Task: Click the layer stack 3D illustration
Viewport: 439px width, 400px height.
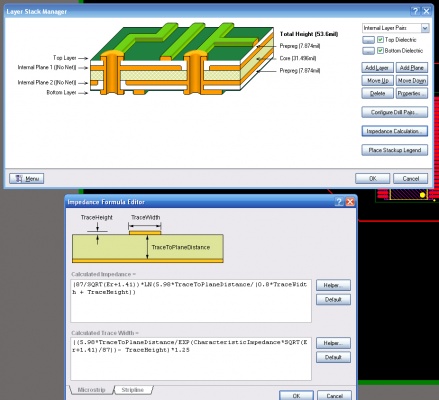Action: point(182,58)
